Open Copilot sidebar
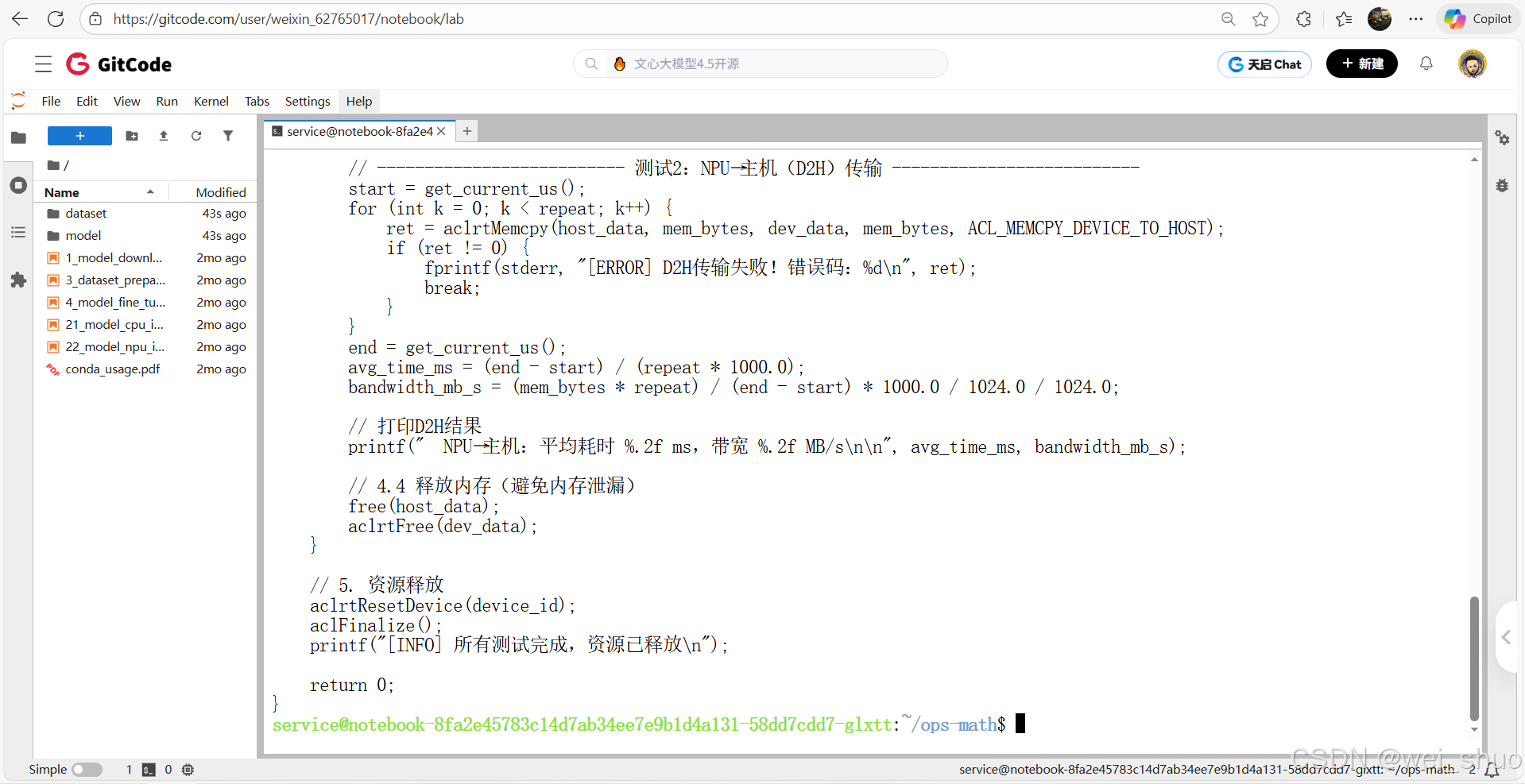 click(x=1478, y=19)
